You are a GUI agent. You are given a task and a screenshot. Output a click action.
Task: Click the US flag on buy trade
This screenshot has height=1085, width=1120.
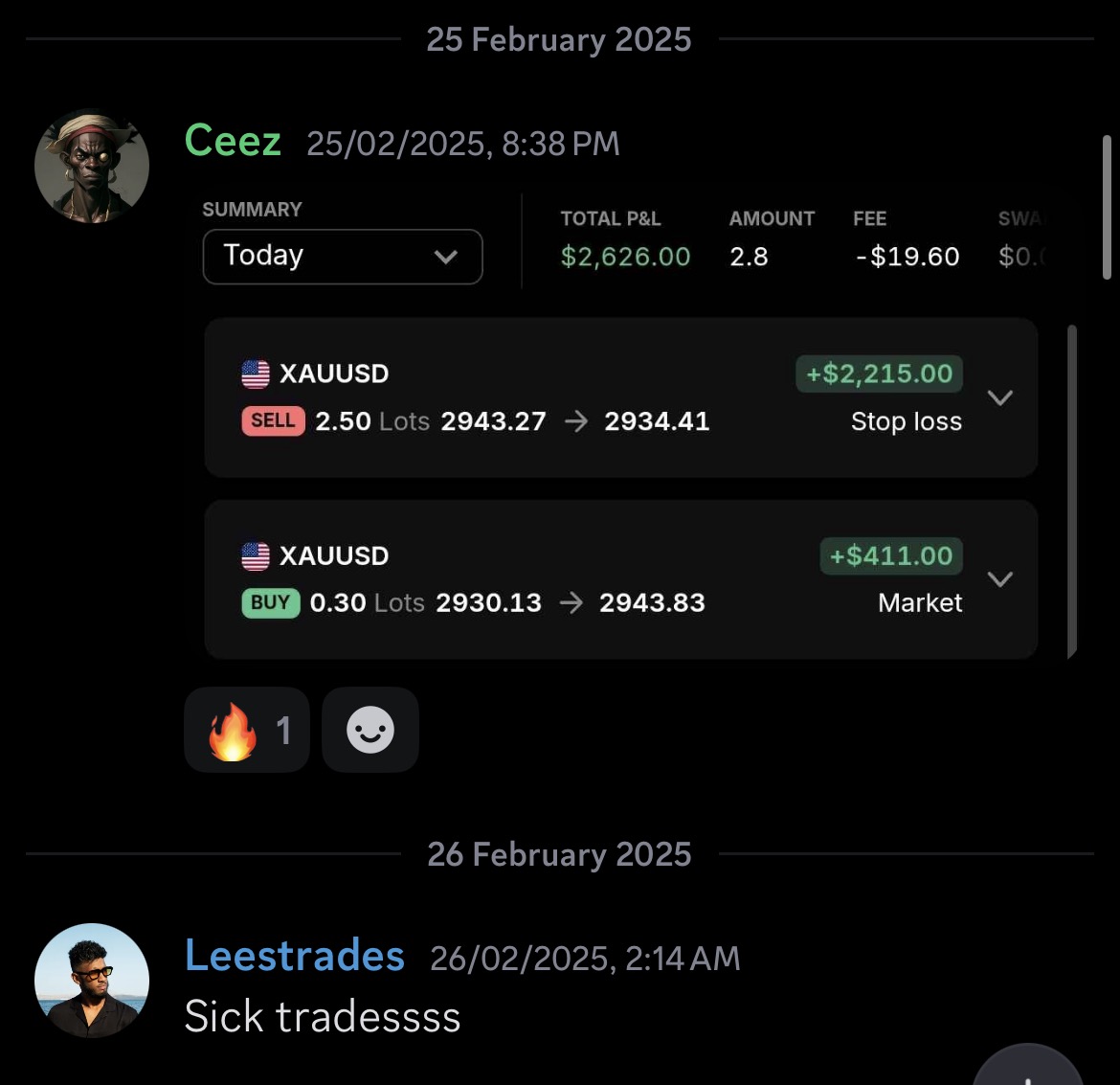(256, 555)
